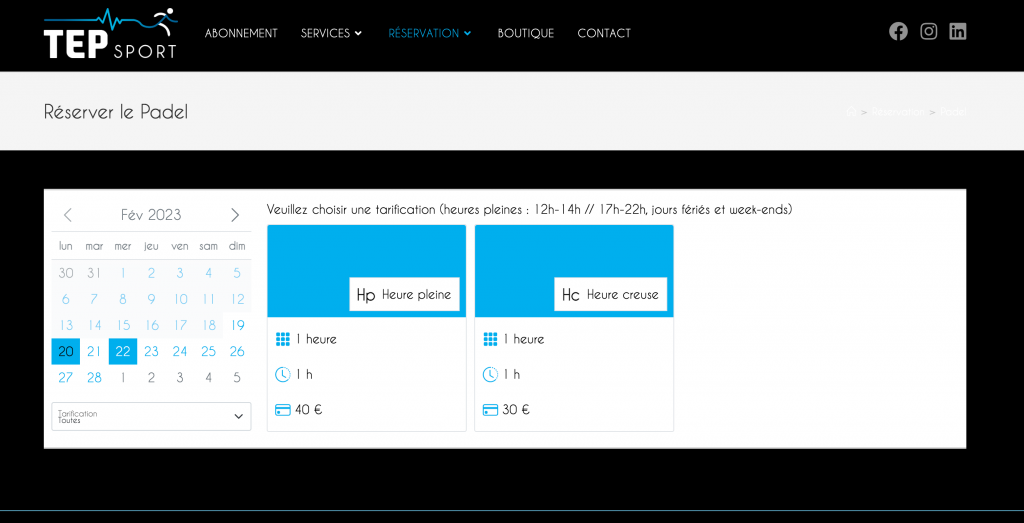Open the Abonnement menu item
Viewport: 1024px width, 523px height.
click(241, 33)
